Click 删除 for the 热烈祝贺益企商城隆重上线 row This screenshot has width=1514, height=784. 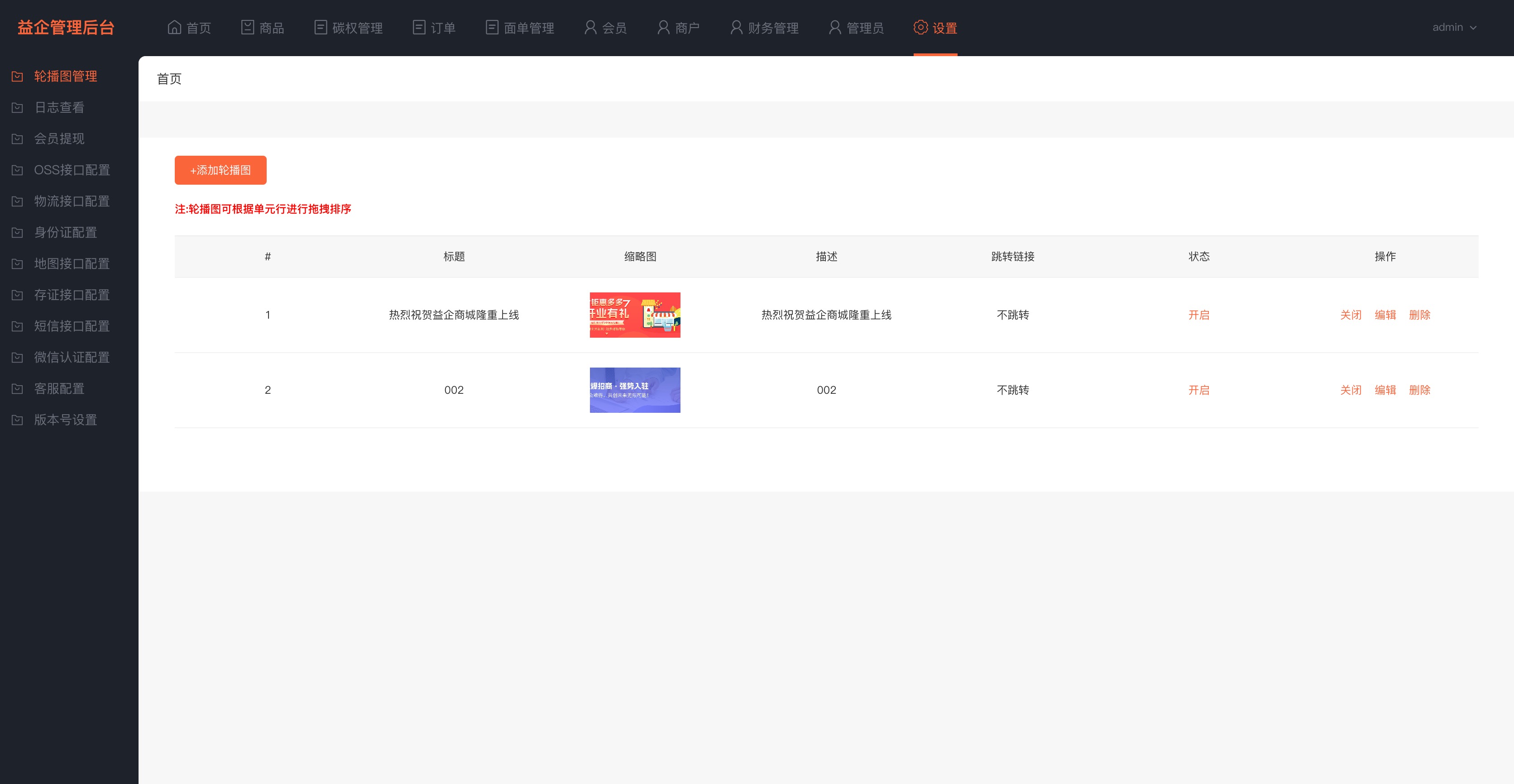1419,315
